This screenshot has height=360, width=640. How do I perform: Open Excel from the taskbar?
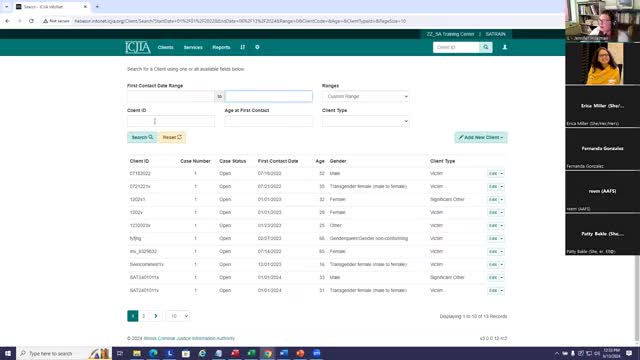251,353
